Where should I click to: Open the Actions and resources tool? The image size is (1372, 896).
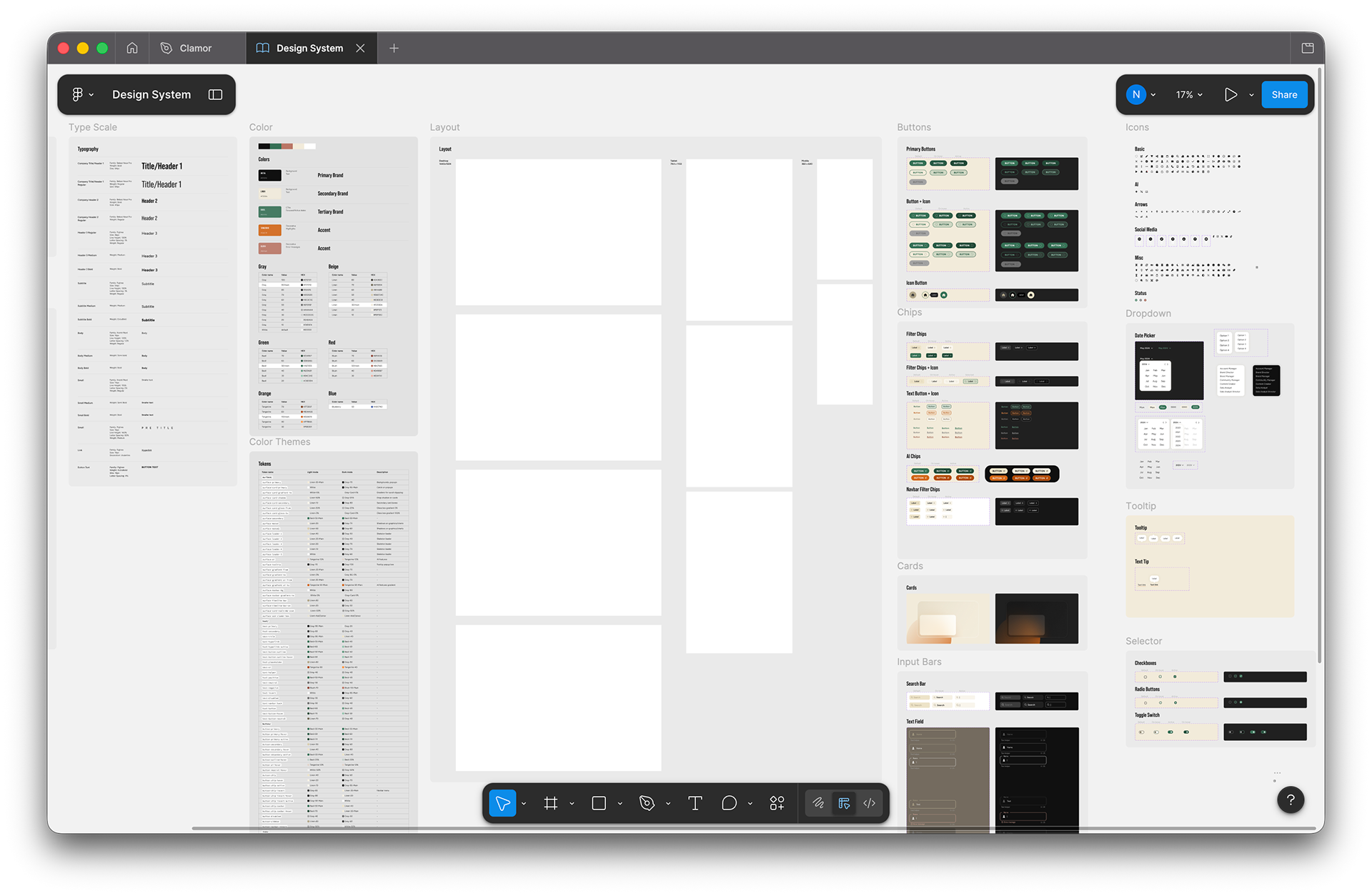click(777, 803)
